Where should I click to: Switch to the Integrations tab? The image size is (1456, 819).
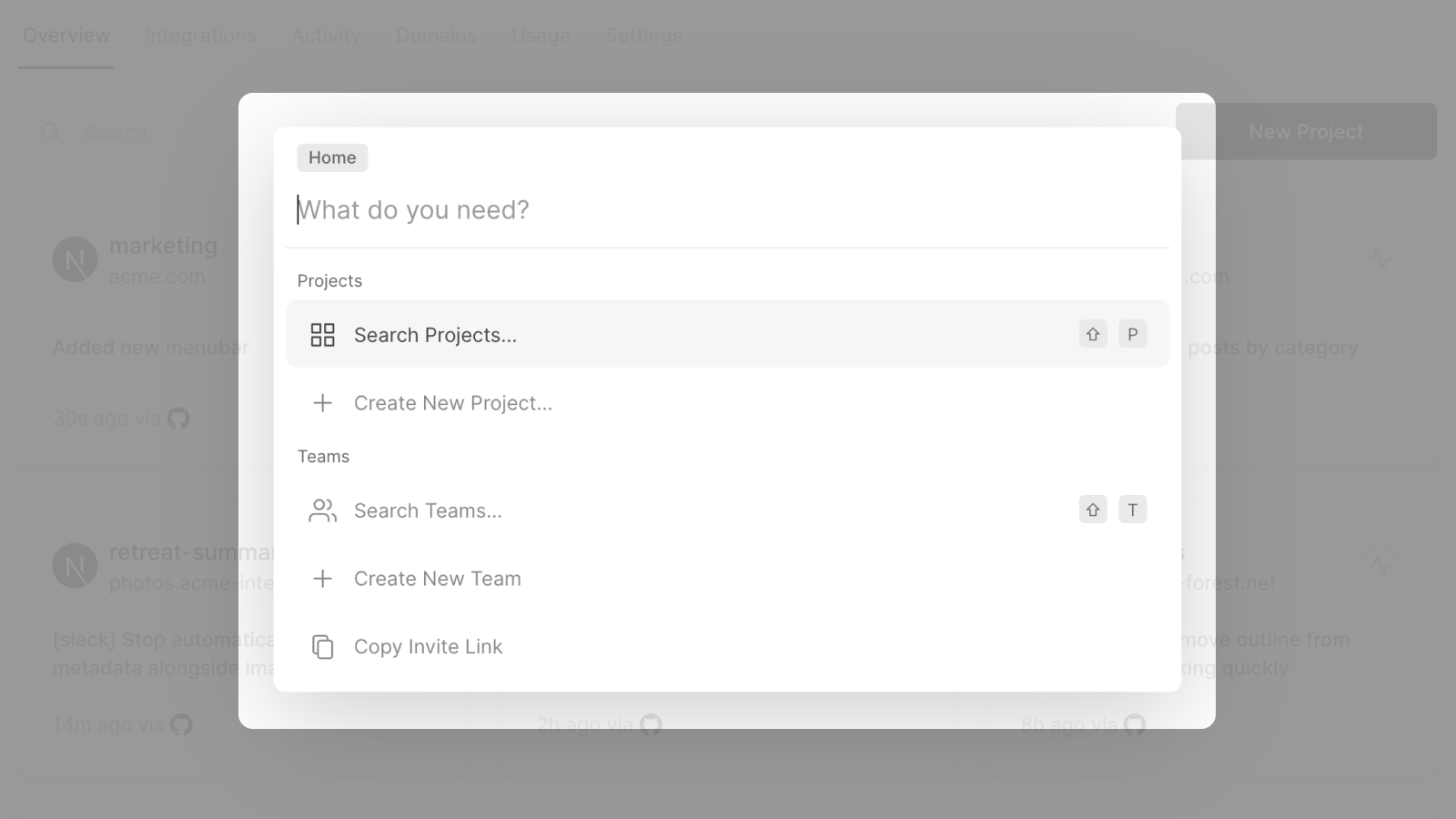point(199,35)
